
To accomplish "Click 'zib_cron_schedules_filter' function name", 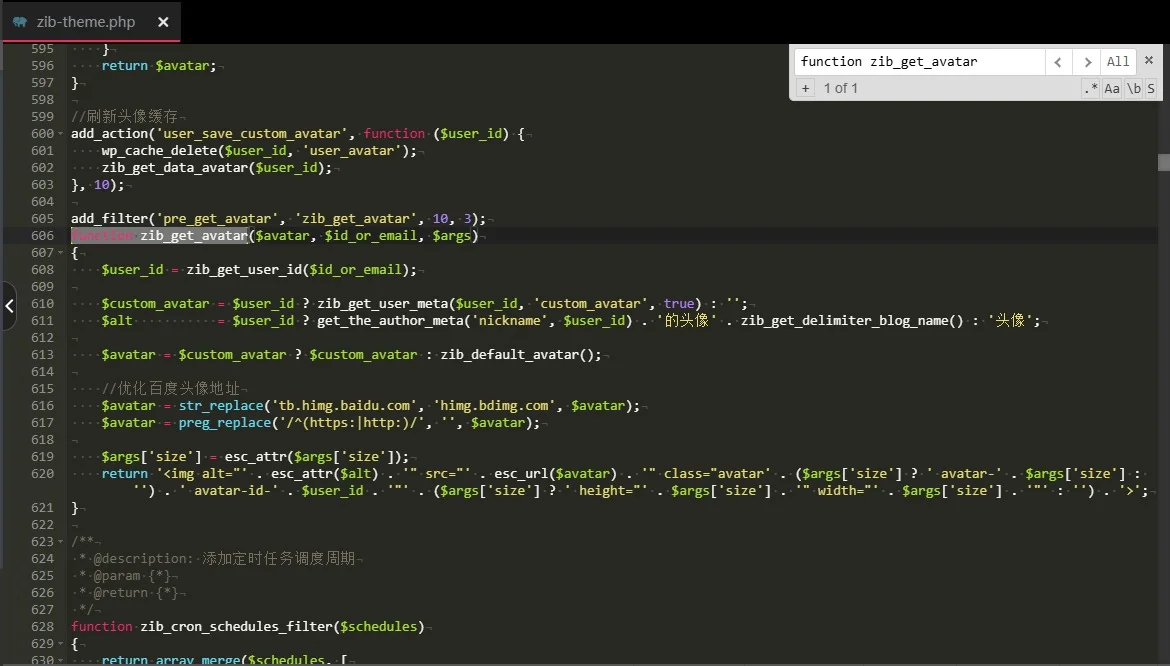I will coord(237,626).
